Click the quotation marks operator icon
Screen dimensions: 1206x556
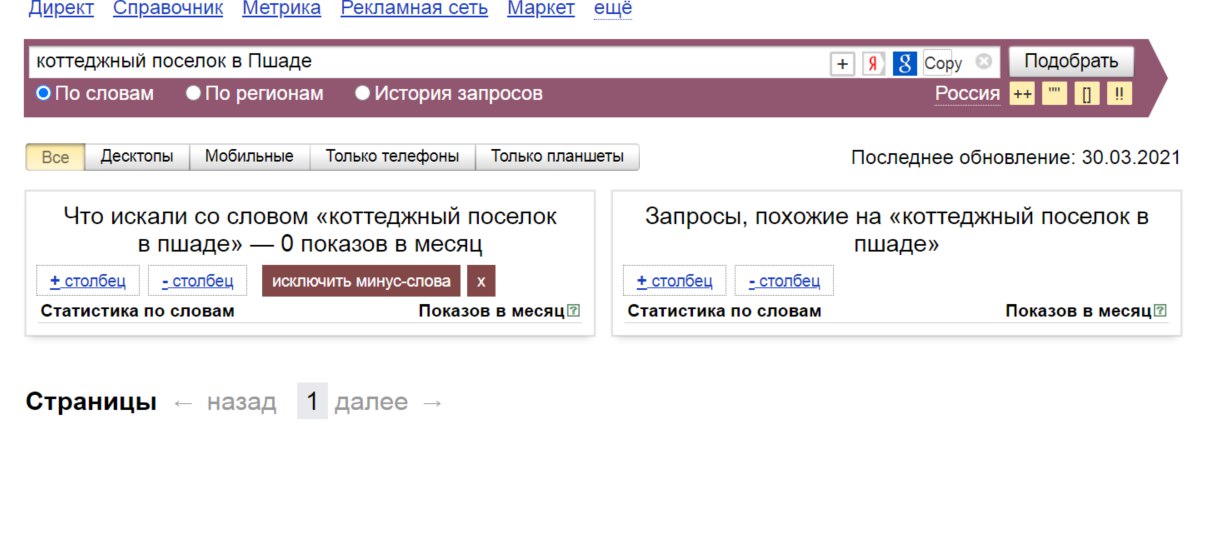[1054, 94]
